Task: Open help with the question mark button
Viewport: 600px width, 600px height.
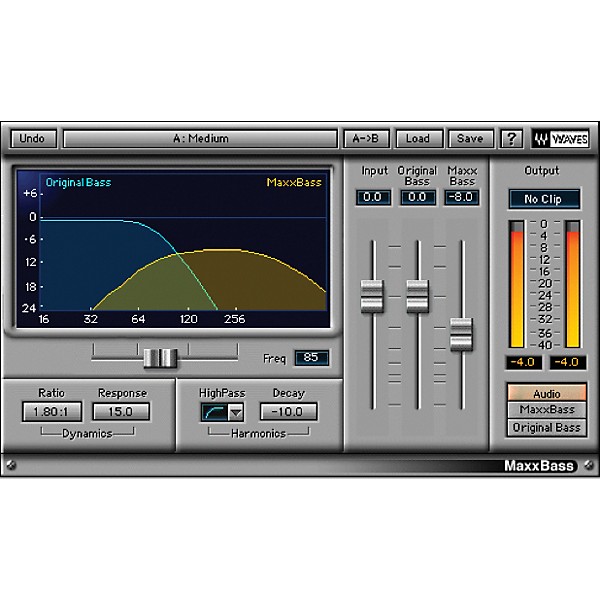Action: (512, 139)
